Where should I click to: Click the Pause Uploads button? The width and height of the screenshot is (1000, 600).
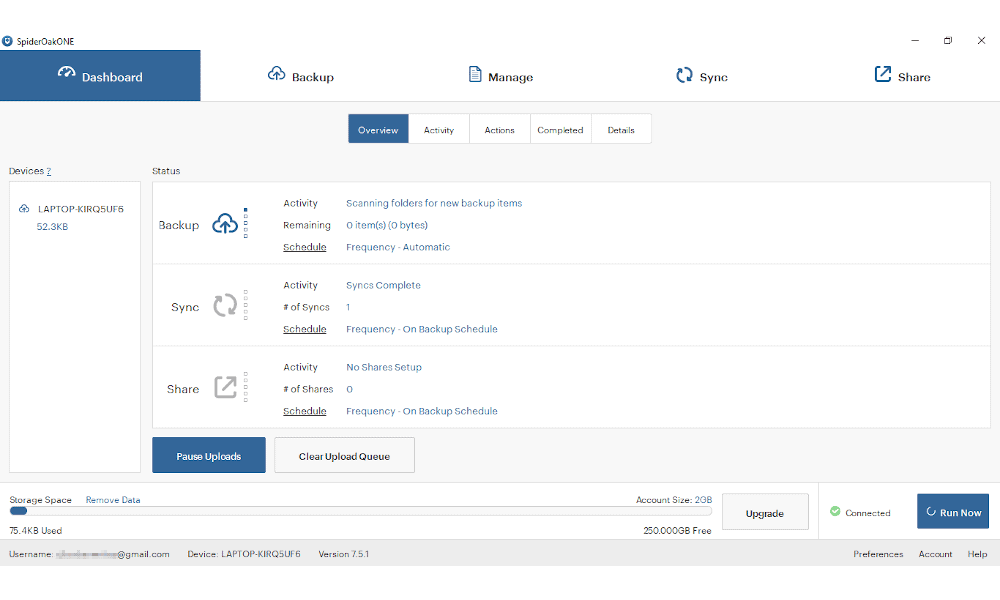coord(209,455)
